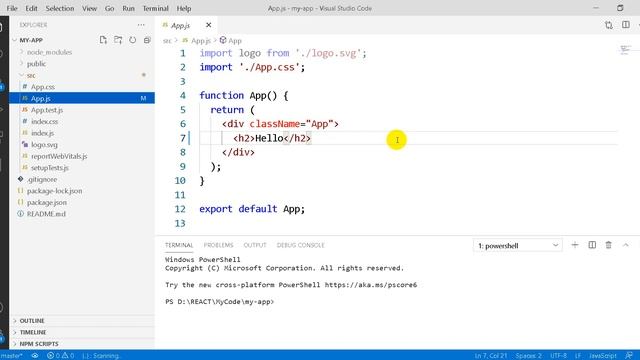Open the Help menu
Screen dimensions: 640x360
coord(184,8)
